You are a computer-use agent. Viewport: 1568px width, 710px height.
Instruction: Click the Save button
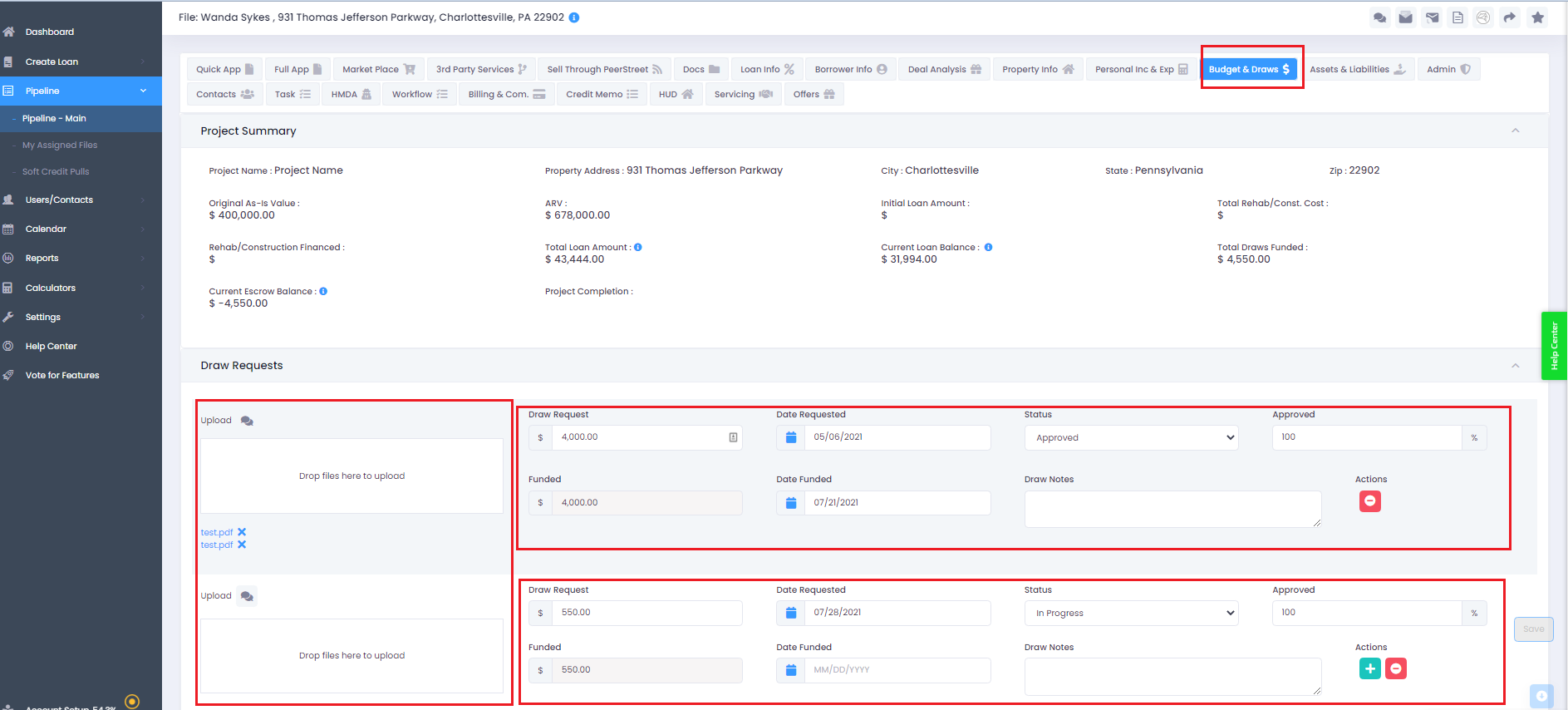(1533, 629)
